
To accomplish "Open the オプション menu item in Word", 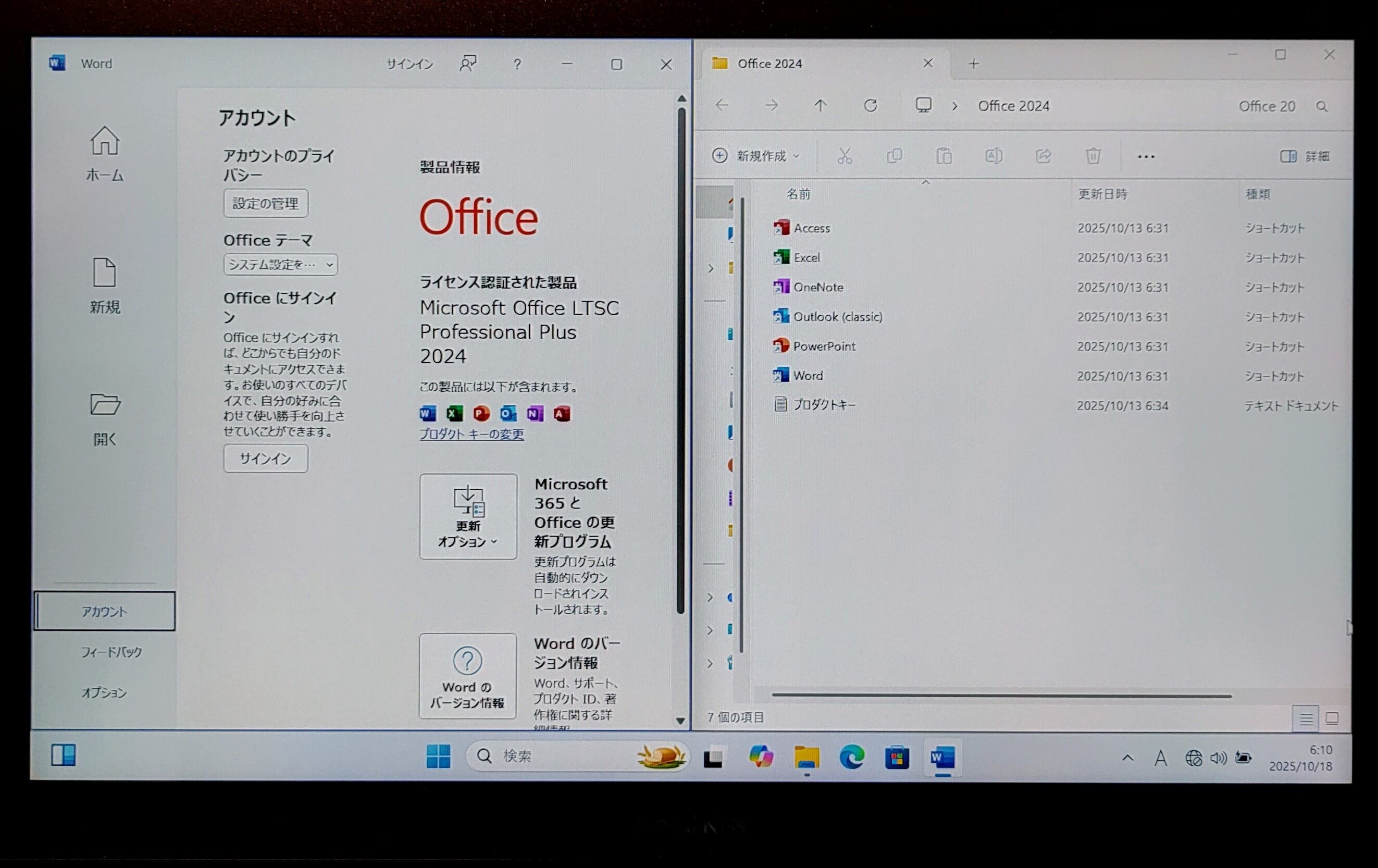I will point(104,693).
